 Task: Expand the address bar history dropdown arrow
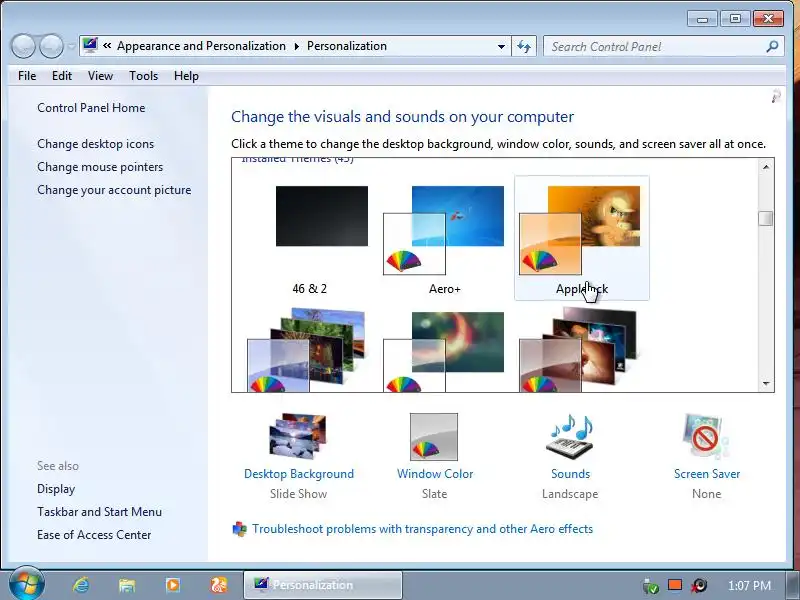pyautogui.click(x=502, y=46)
